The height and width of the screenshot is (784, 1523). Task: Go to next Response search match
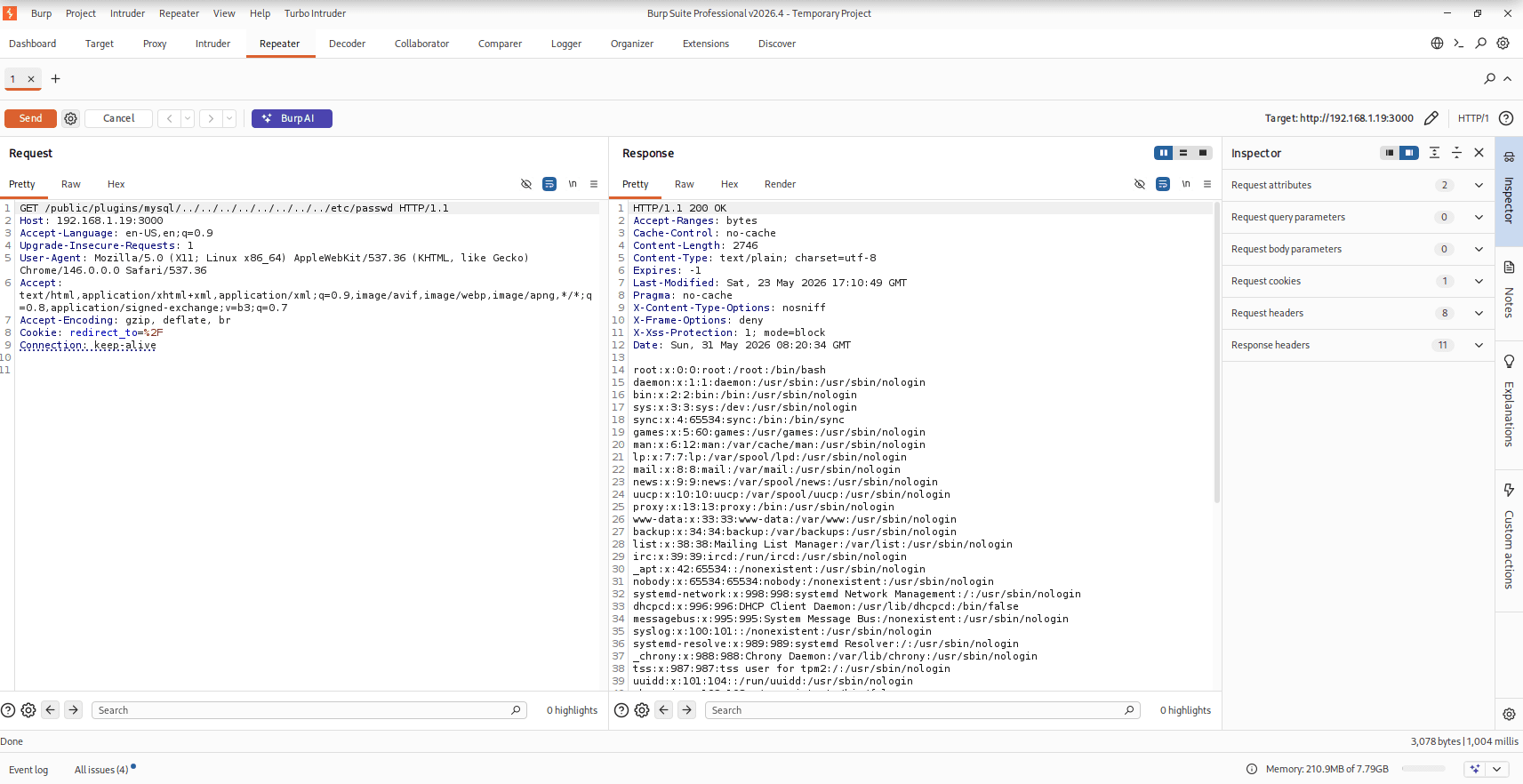(686, 710)
